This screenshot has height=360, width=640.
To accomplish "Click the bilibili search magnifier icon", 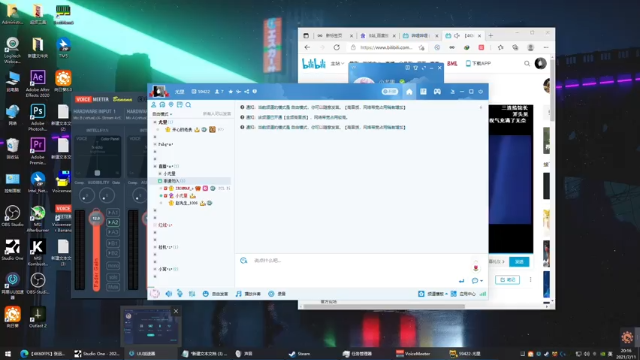I will tap(527, 64).
